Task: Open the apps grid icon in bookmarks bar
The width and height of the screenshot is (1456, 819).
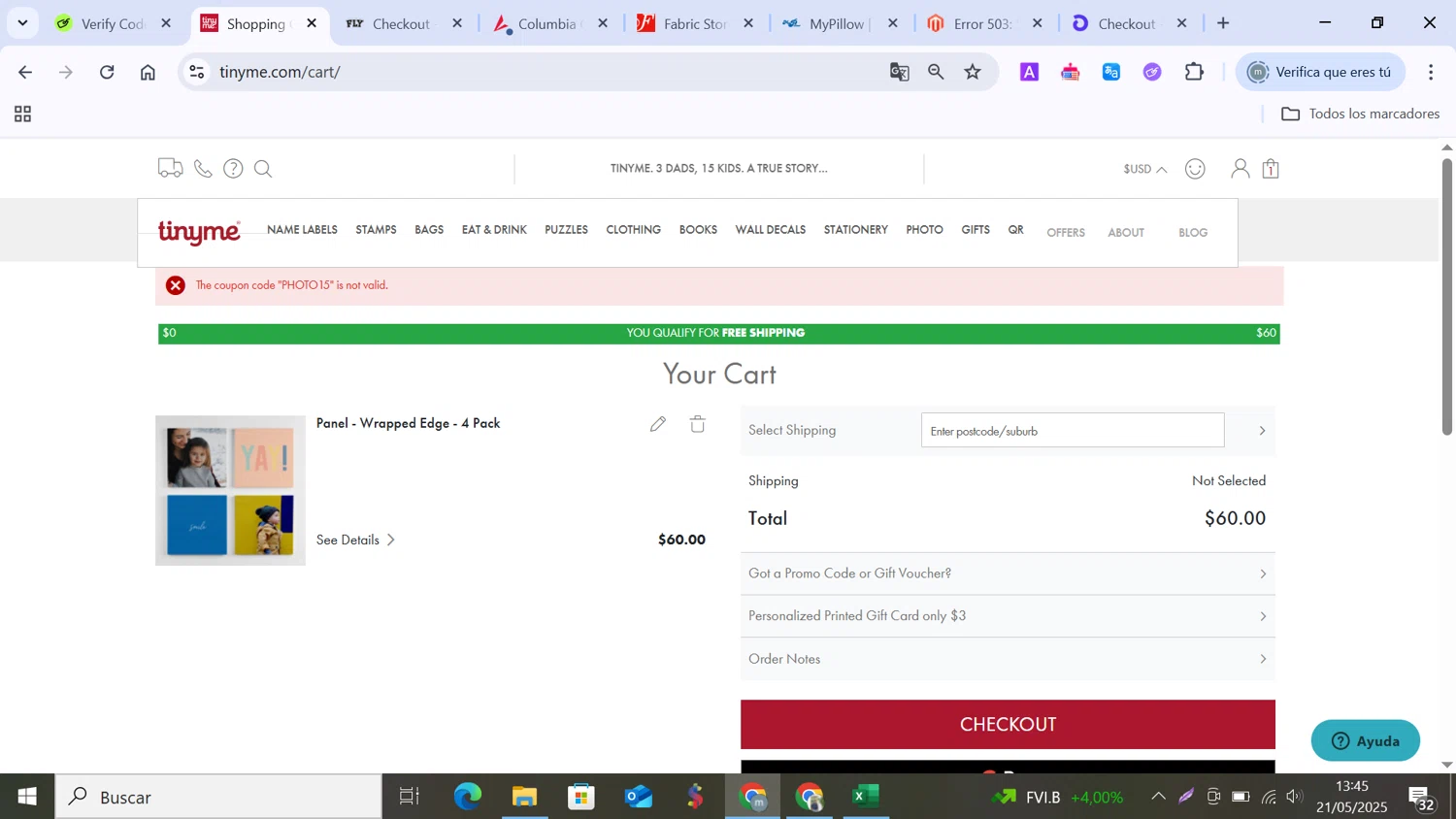Action: pos(23,115)
